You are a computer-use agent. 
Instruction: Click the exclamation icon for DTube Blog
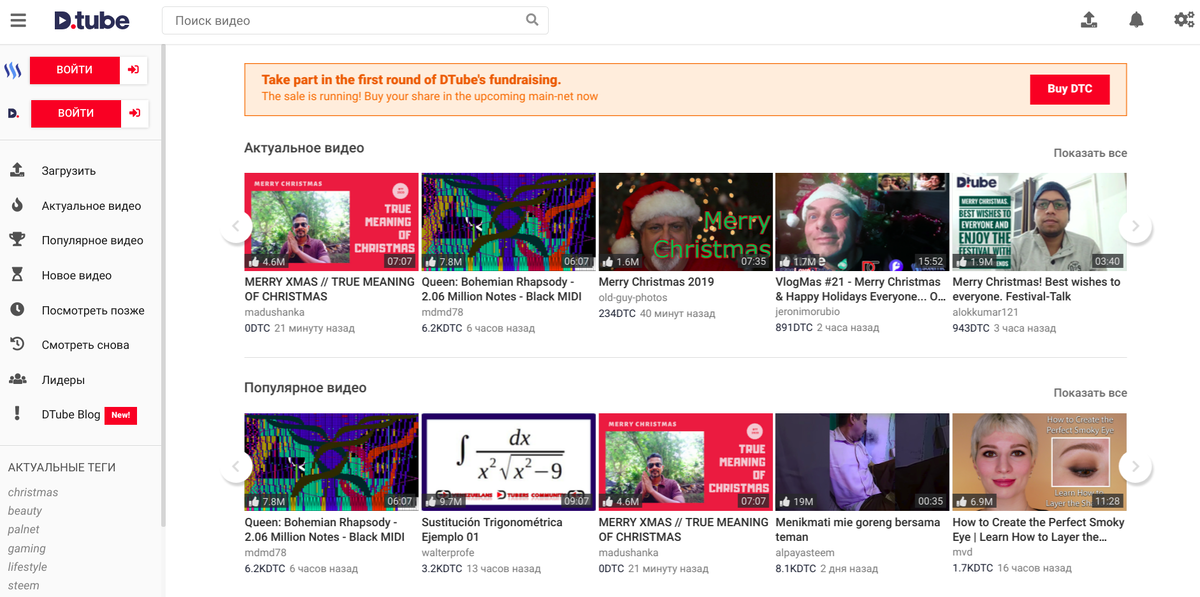click(x=17, y=414)
